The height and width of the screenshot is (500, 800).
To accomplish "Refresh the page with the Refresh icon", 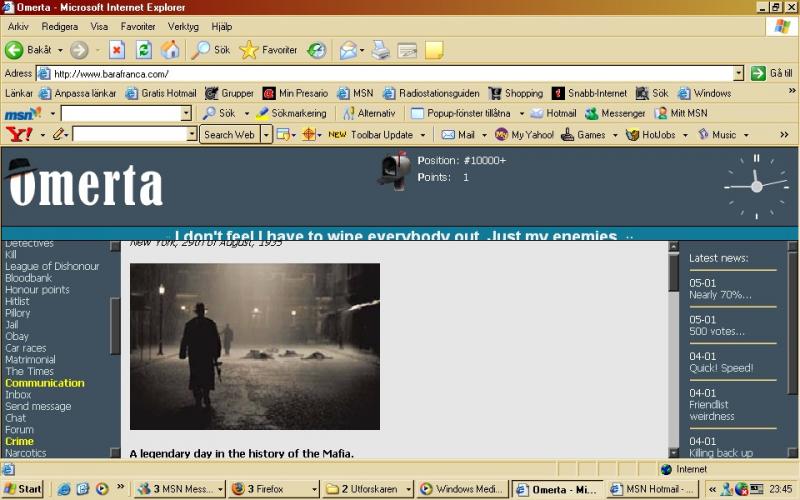I will coord(144,50).
